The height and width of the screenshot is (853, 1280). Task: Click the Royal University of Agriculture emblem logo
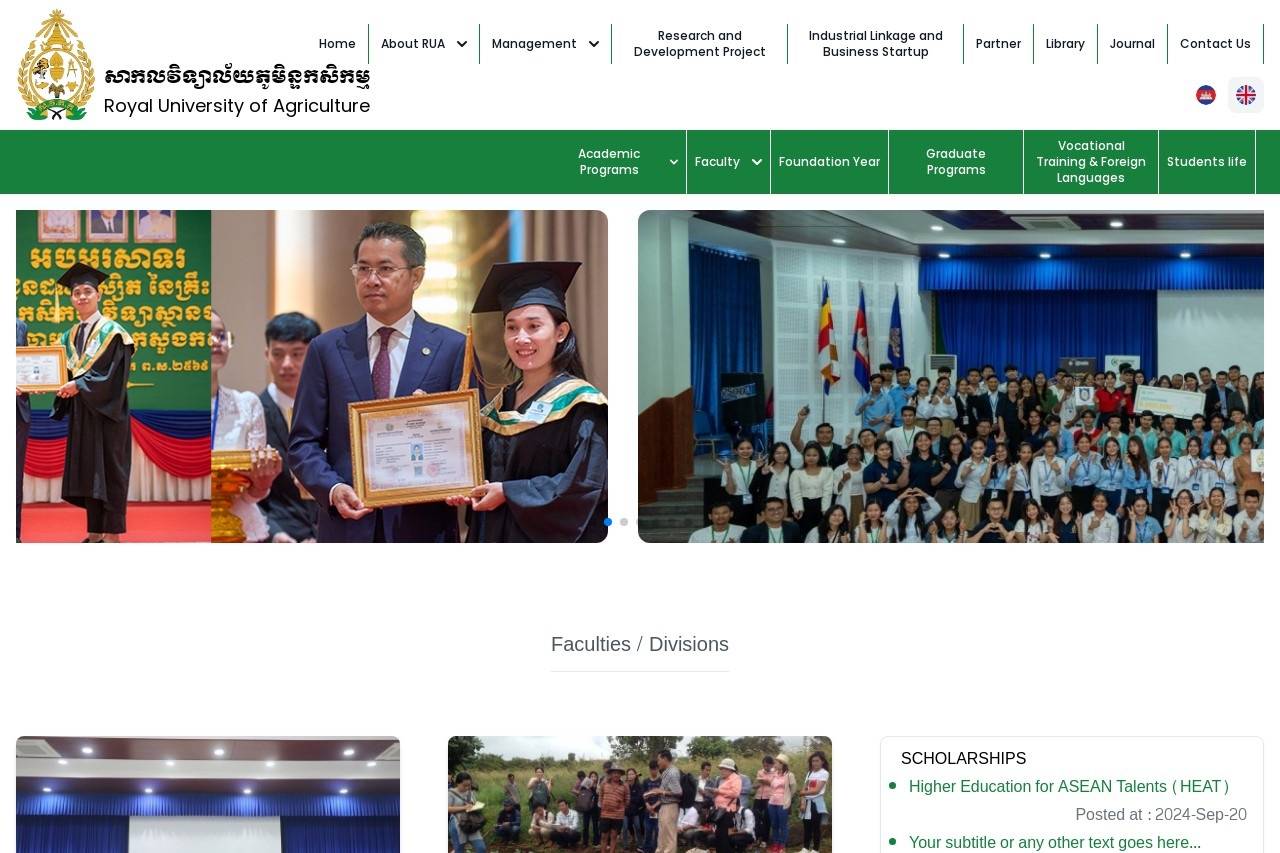pos(56,65)
